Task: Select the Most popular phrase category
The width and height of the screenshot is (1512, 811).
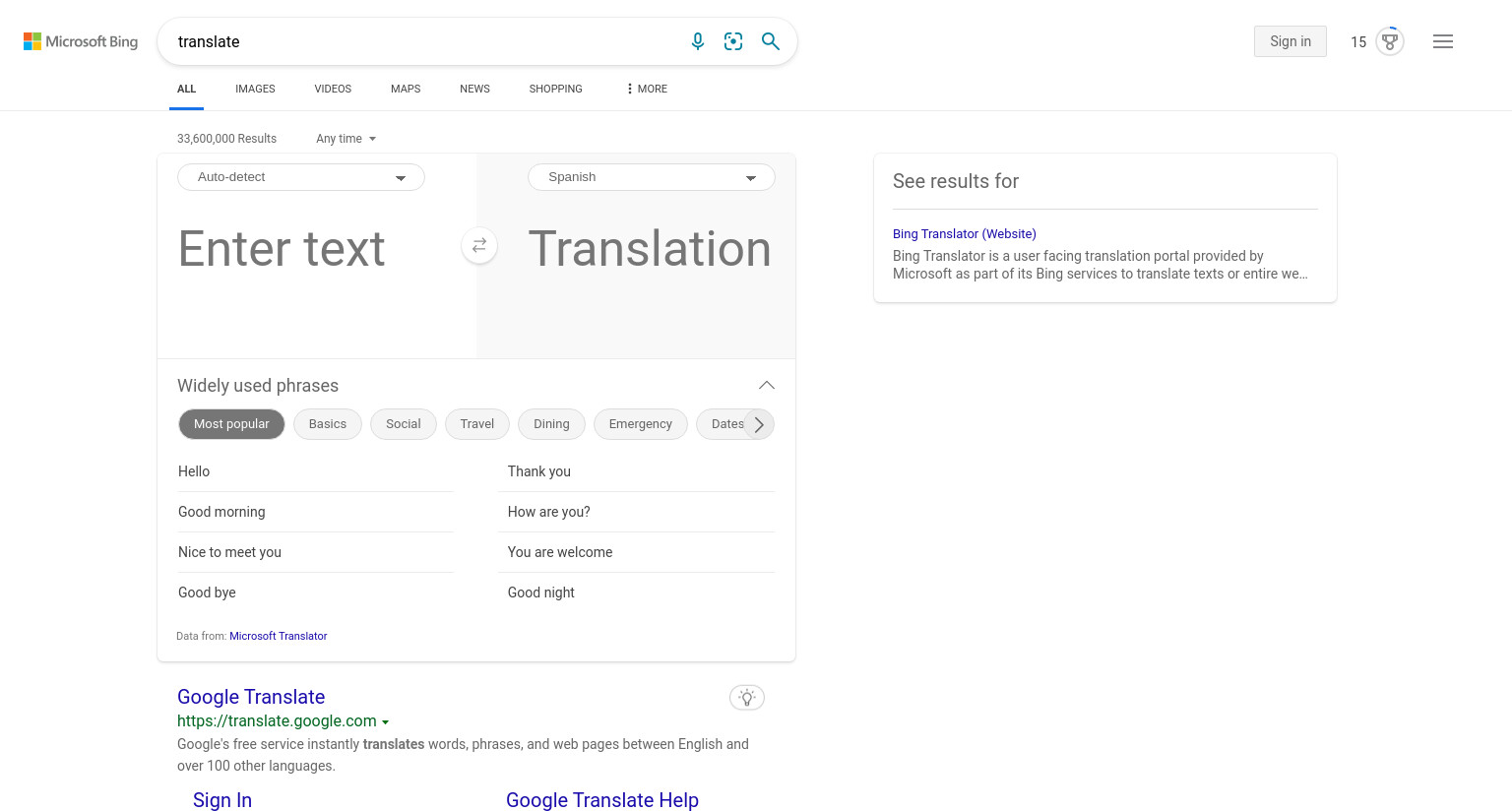Action: coord(231,424)
